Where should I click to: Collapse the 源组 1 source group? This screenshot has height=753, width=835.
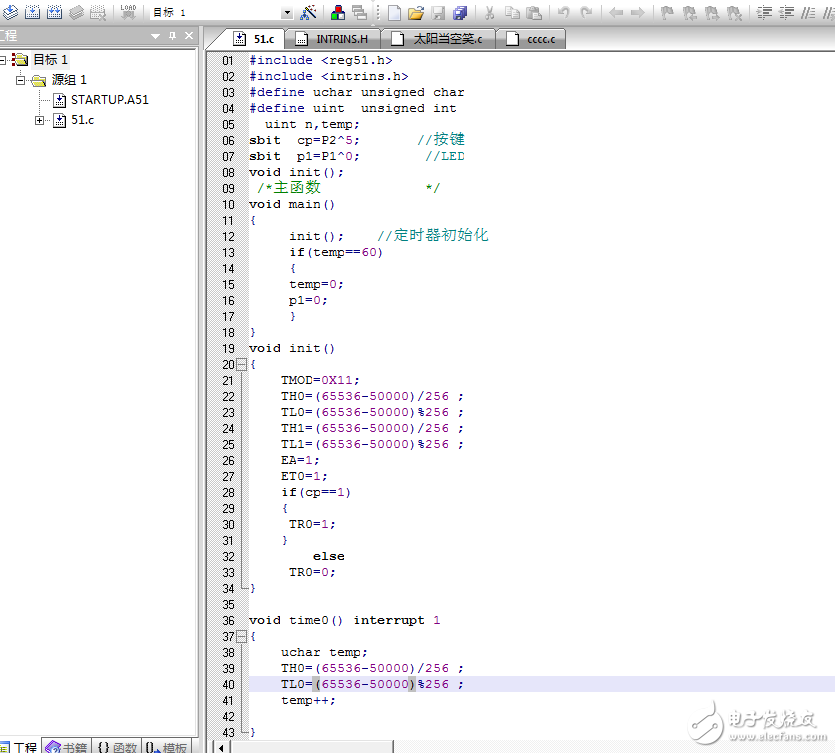[20, 80]
